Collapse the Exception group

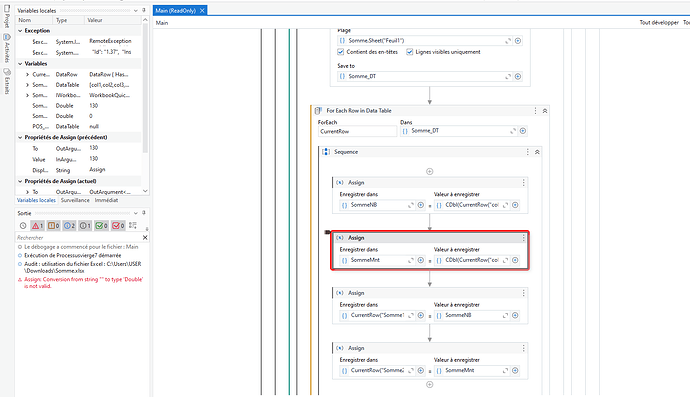20,31
